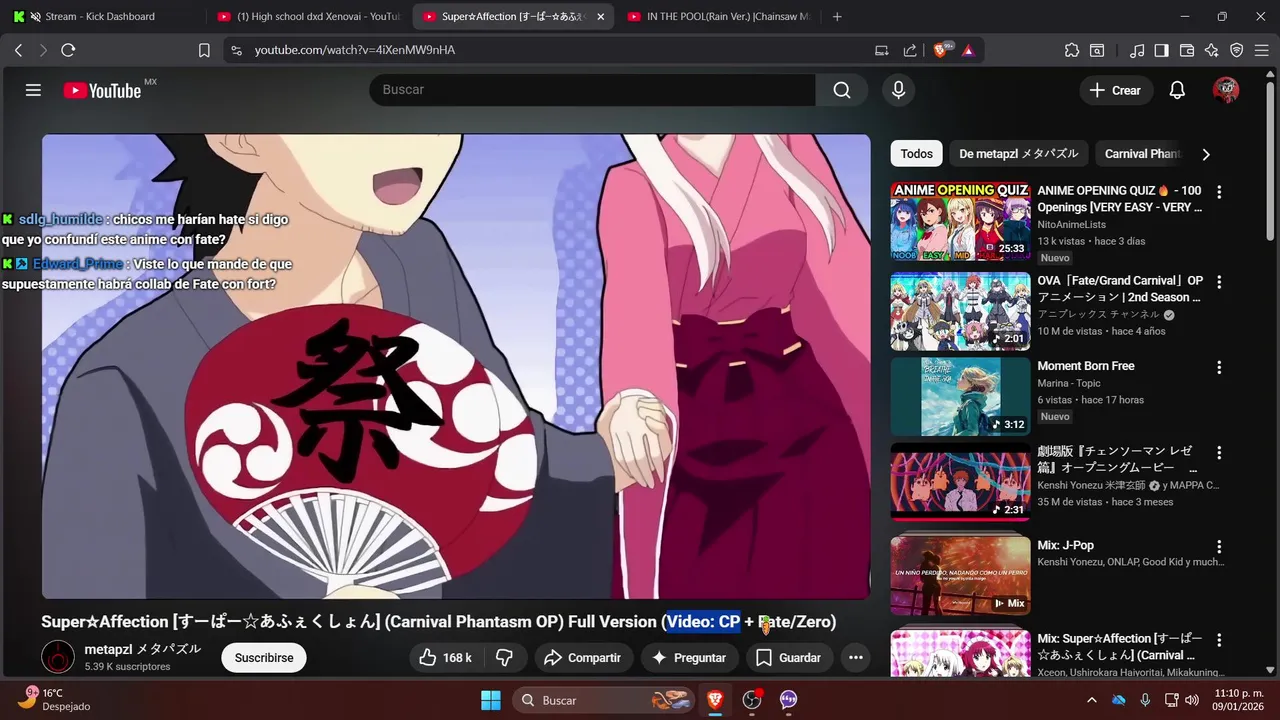Save video with Guardar button
The width and height of the screenshot is (1280, 720).
click(789, 657)
